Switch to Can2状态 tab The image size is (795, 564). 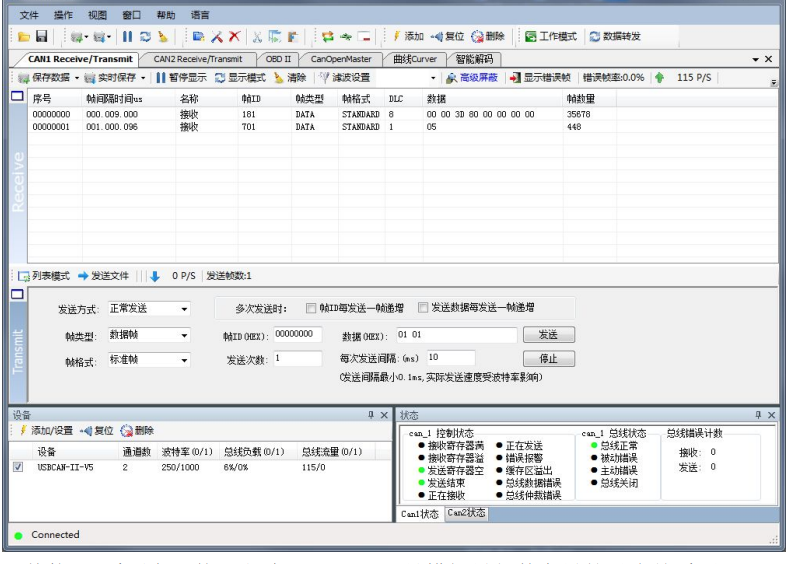pos(466,513)
